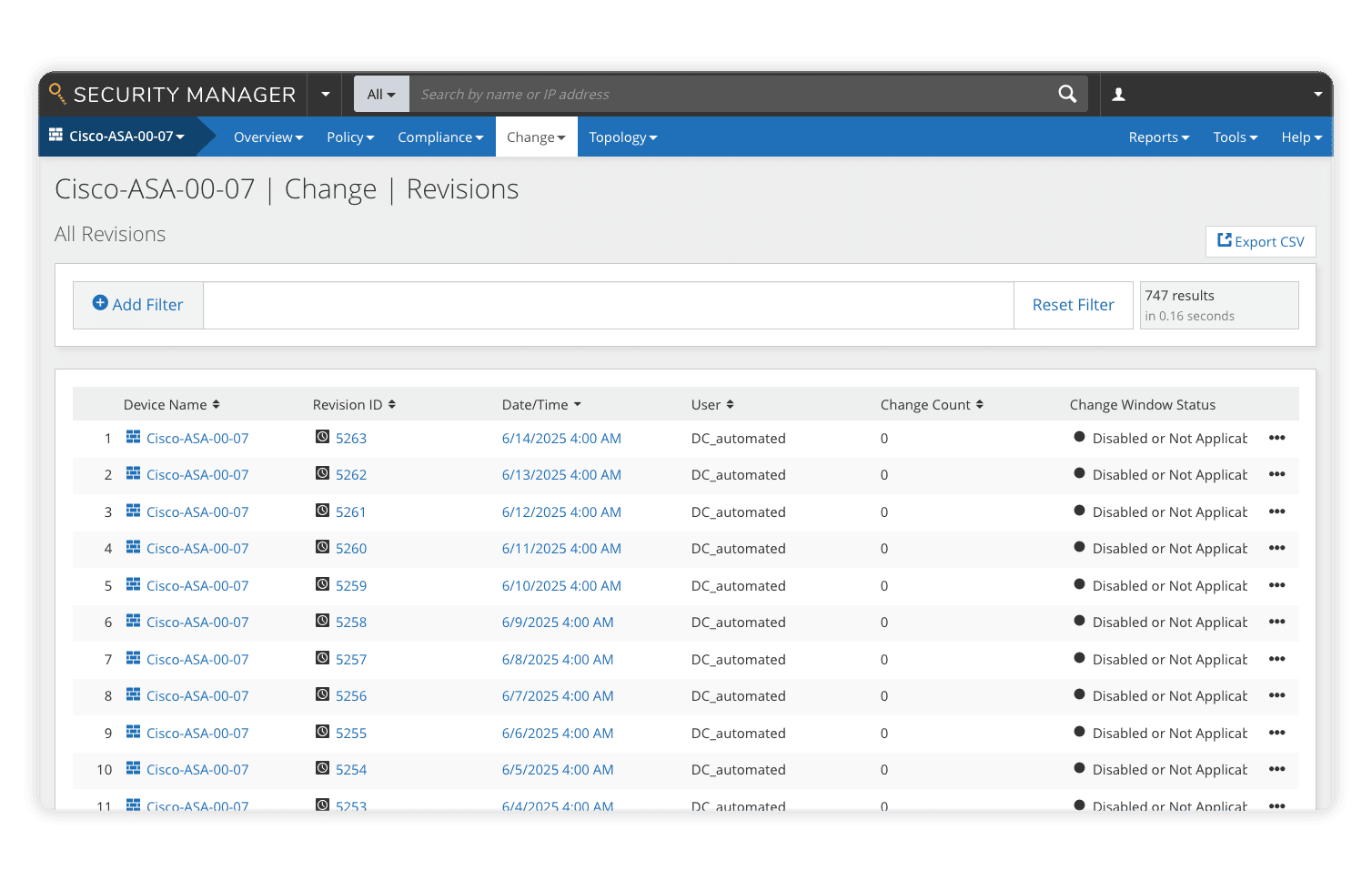Screen dimensions: 1372x881
Task: Open the Cisco-ASA-00-07 device dropdown
Action: (x=126, y=137)
